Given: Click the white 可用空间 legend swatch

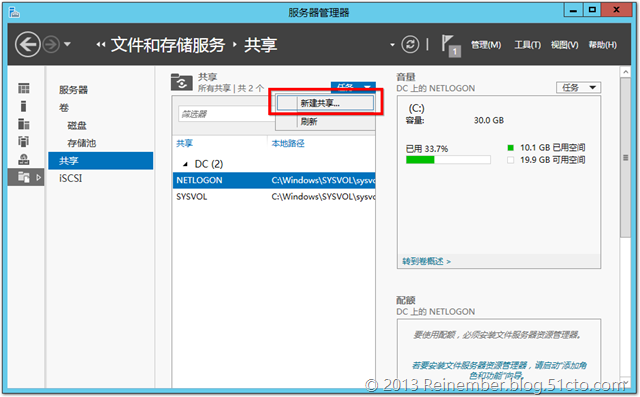Looking at the screenshot, I should (510, 160).
